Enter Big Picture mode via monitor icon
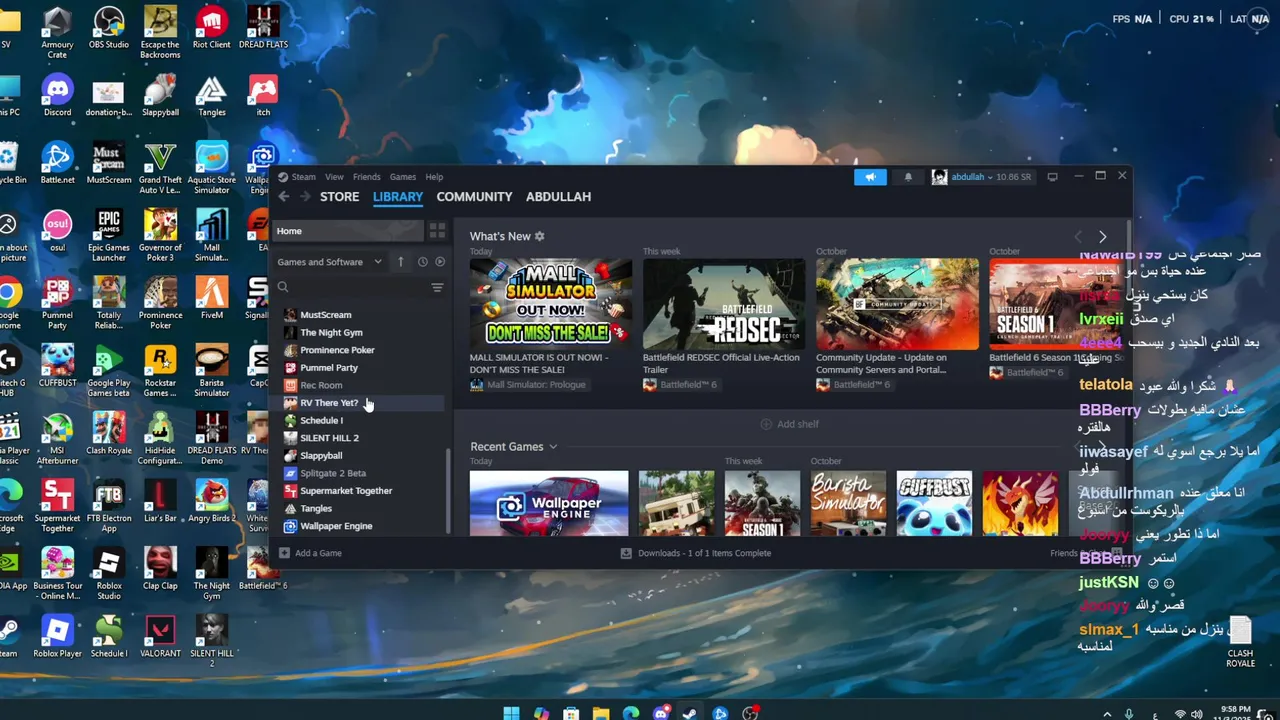This screenshot has width=1280, height=720. (x=1052, y=177)
